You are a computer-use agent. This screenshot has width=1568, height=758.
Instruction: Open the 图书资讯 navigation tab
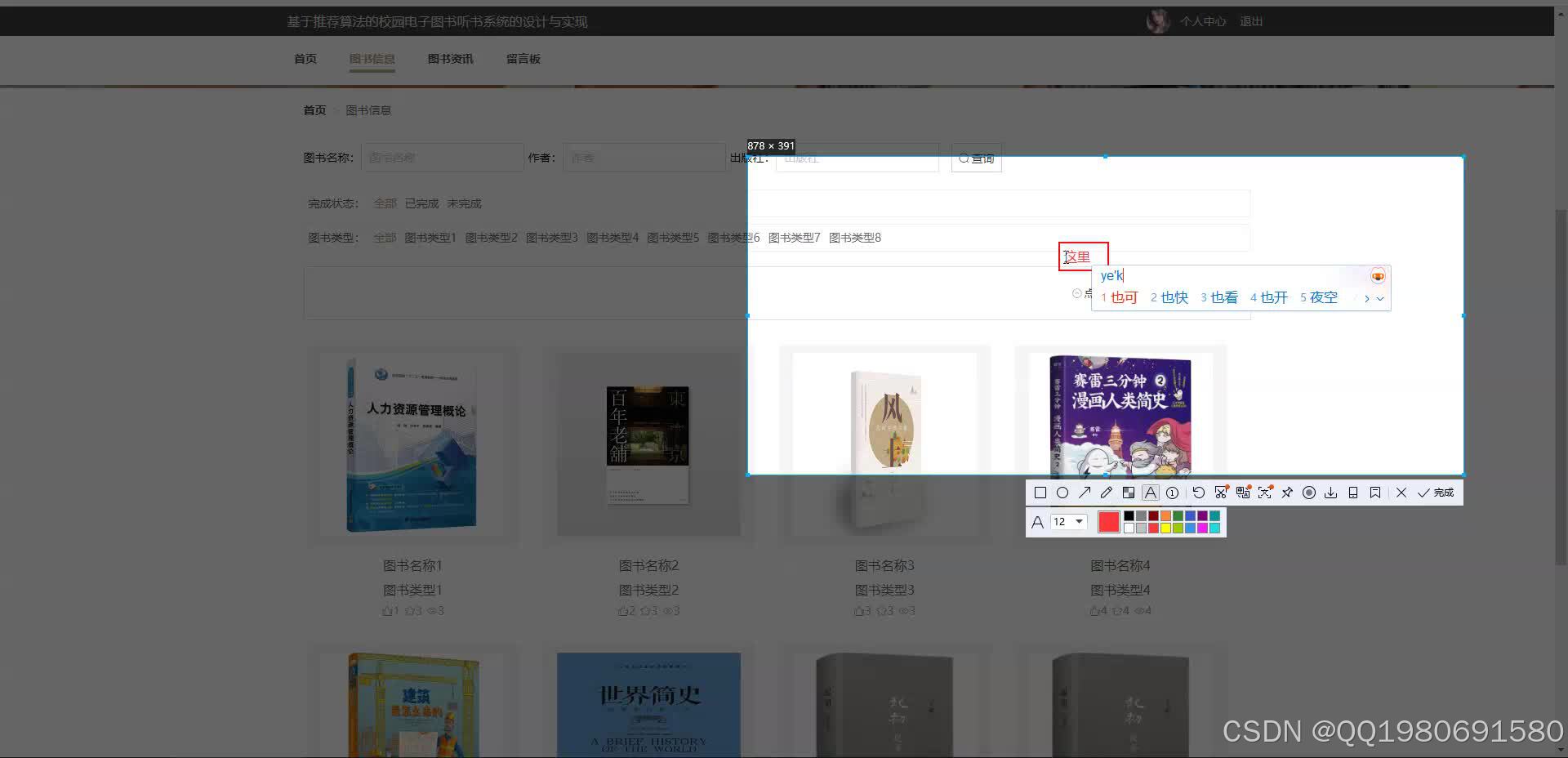click(451, 59)
